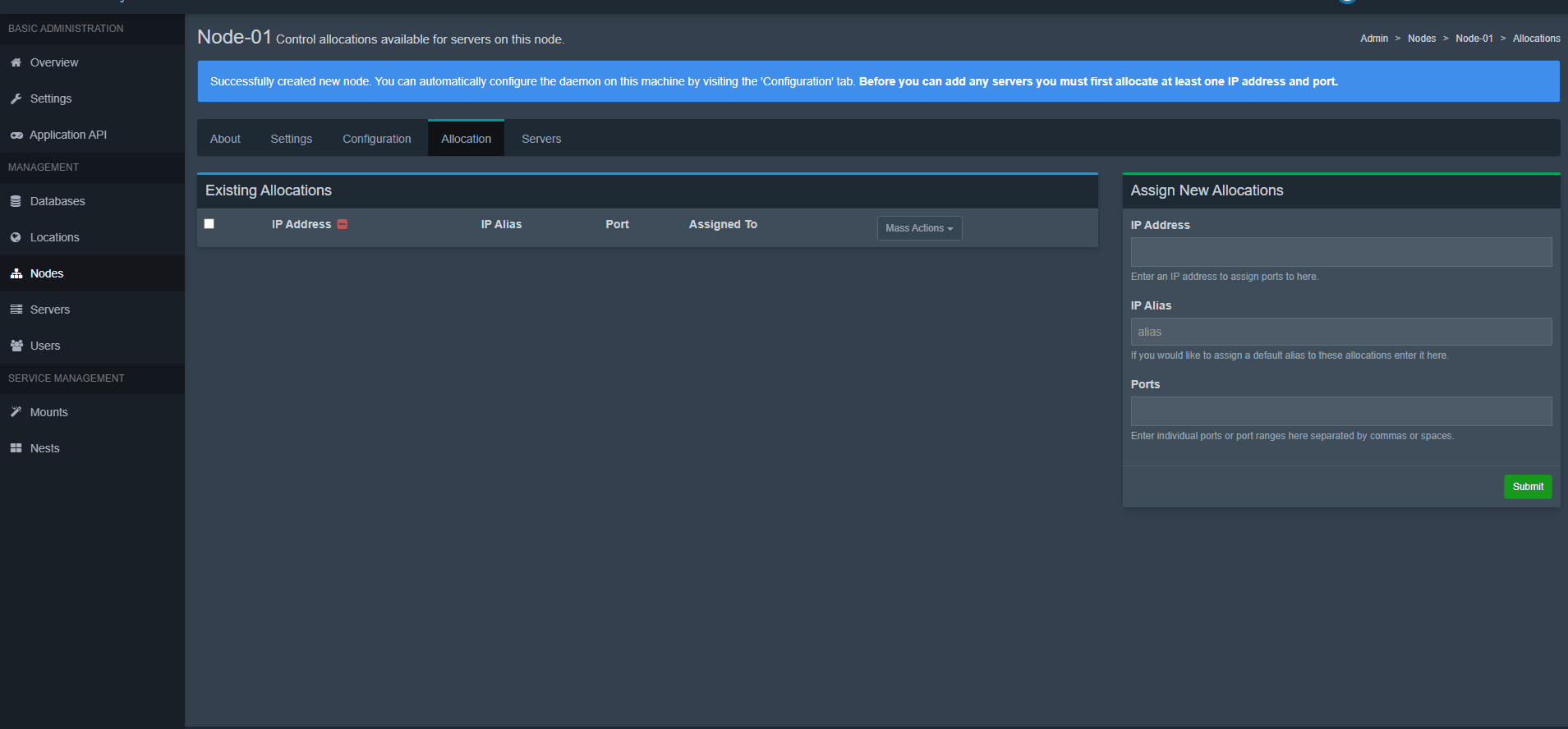The width and height of the screenshot is (1568, 729).
Task: Click the Overview home icon in sidebar
Action: click(x=16, y=62)
